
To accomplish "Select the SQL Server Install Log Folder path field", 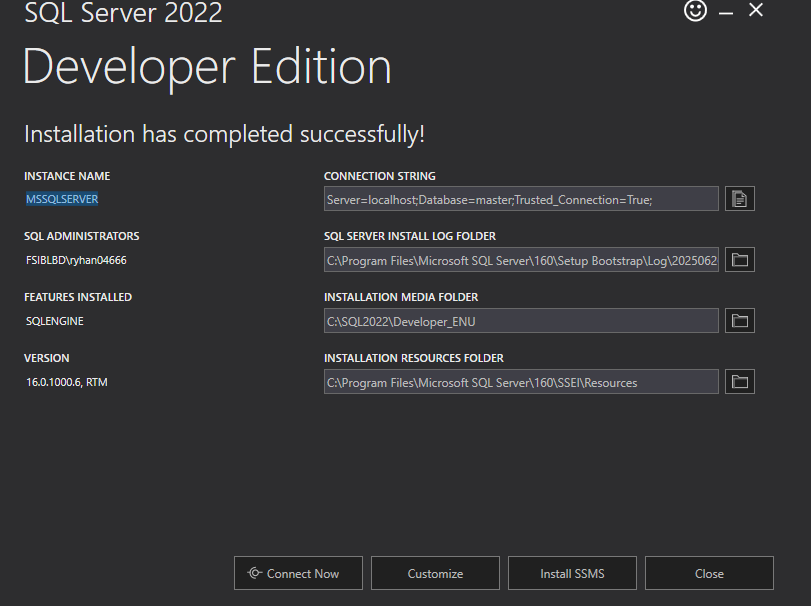I will pos(521,260).
